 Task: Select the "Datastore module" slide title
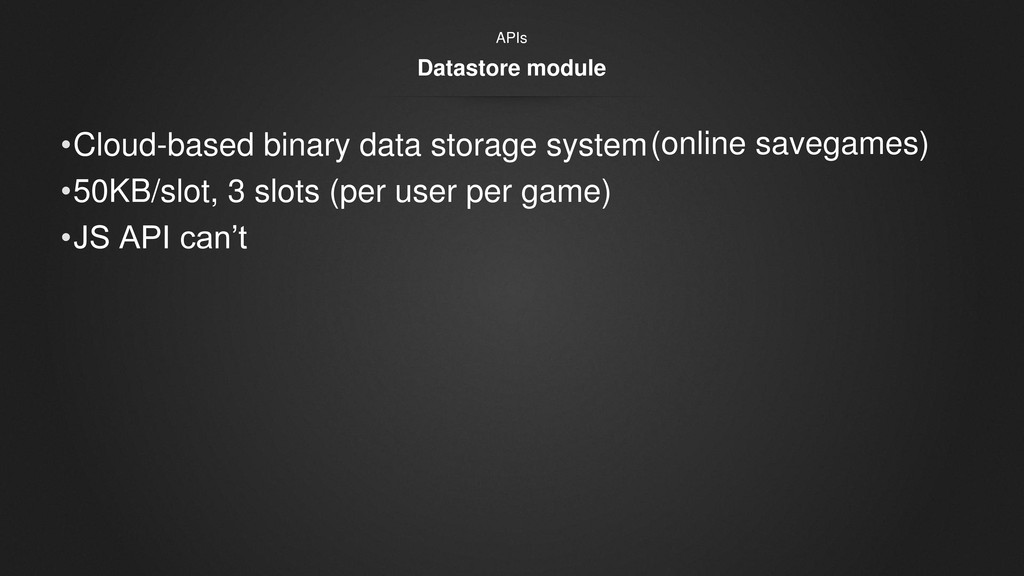(511, 68)
